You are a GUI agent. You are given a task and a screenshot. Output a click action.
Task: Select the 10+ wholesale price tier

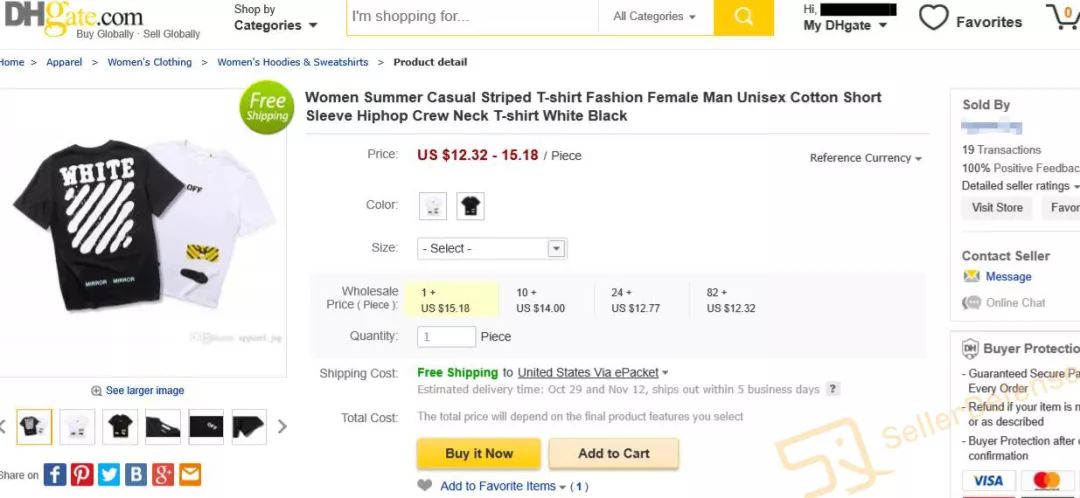[541, 300]
